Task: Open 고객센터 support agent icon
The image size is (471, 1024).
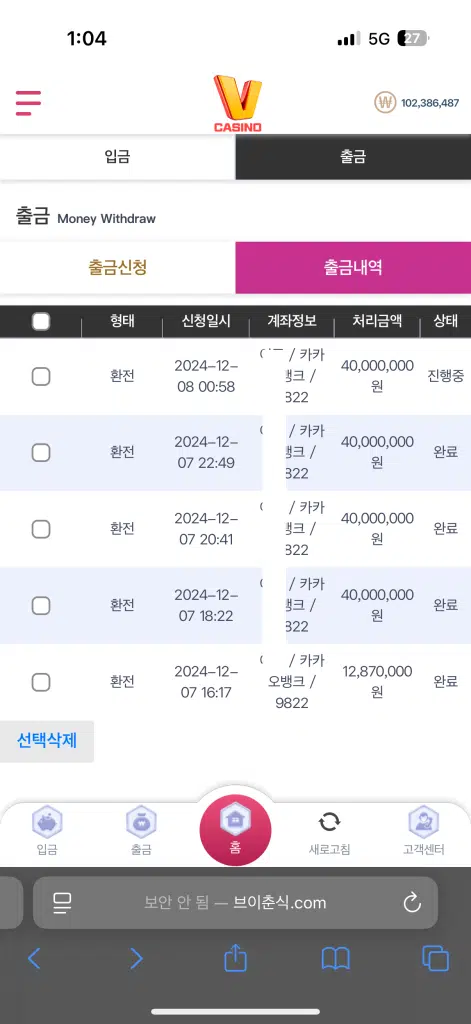Action: click(423, 822)
